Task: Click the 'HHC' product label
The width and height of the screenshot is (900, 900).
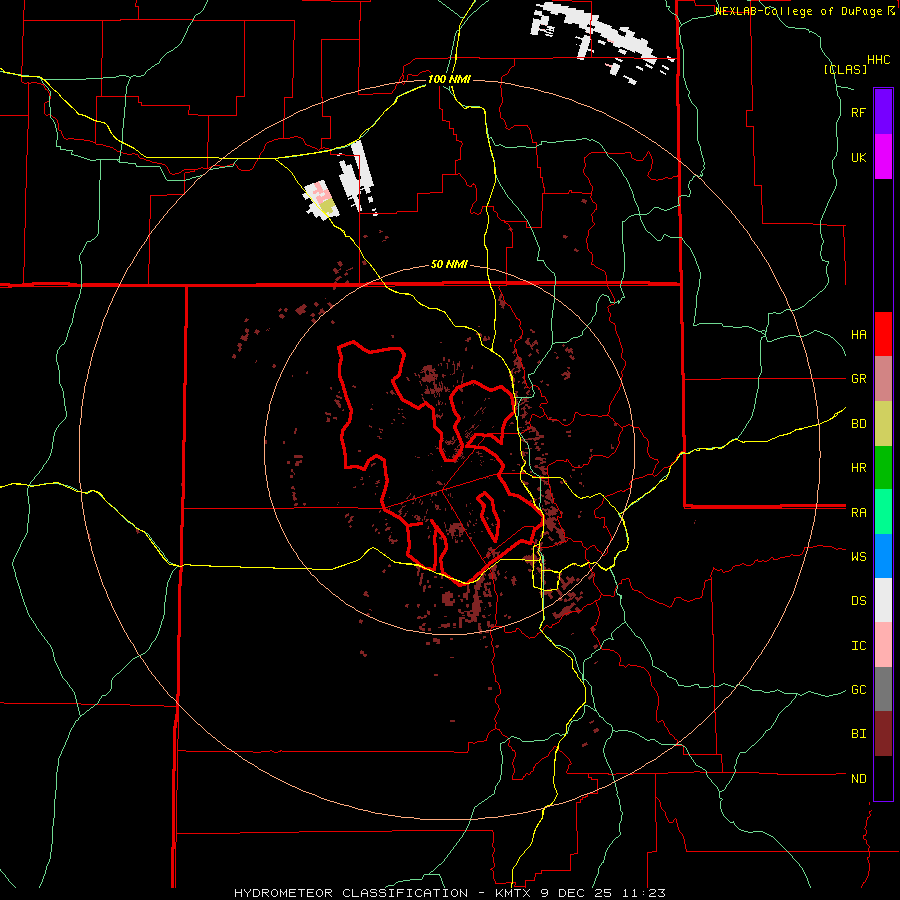Action: coord(879,60)
